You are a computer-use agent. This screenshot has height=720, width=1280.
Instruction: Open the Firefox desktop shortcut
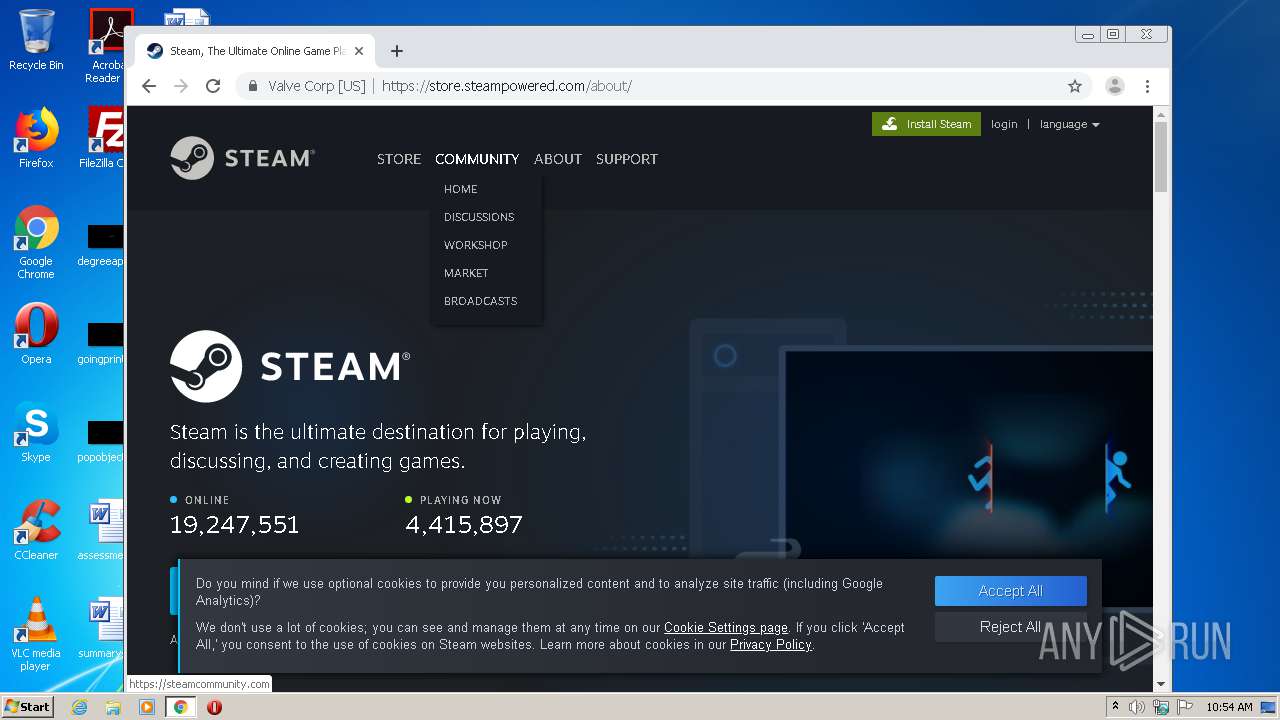tap(36, 138)
